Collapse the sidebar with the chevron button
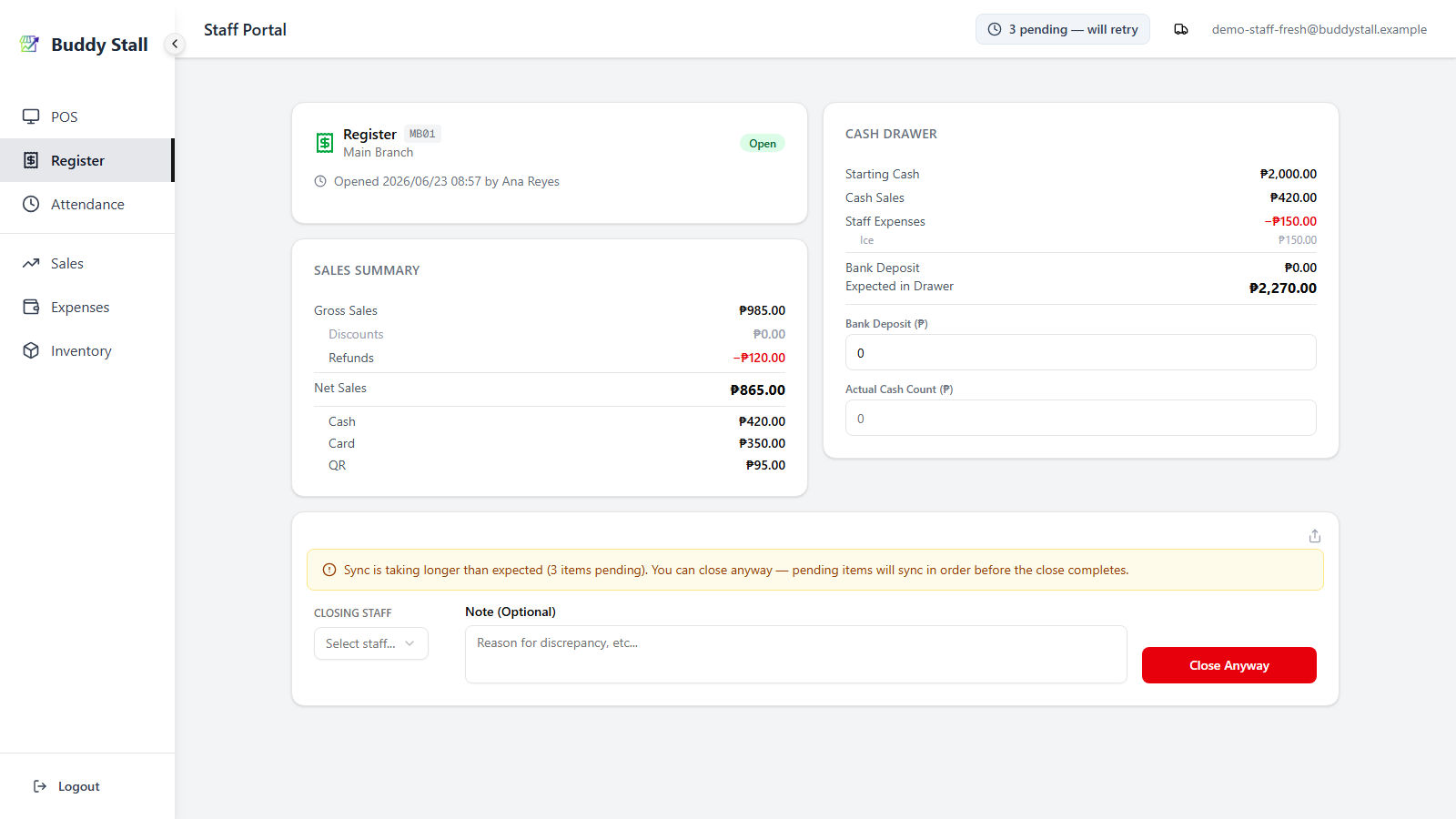This screenshot has width=1456, height=819. (x=175, y=44)
